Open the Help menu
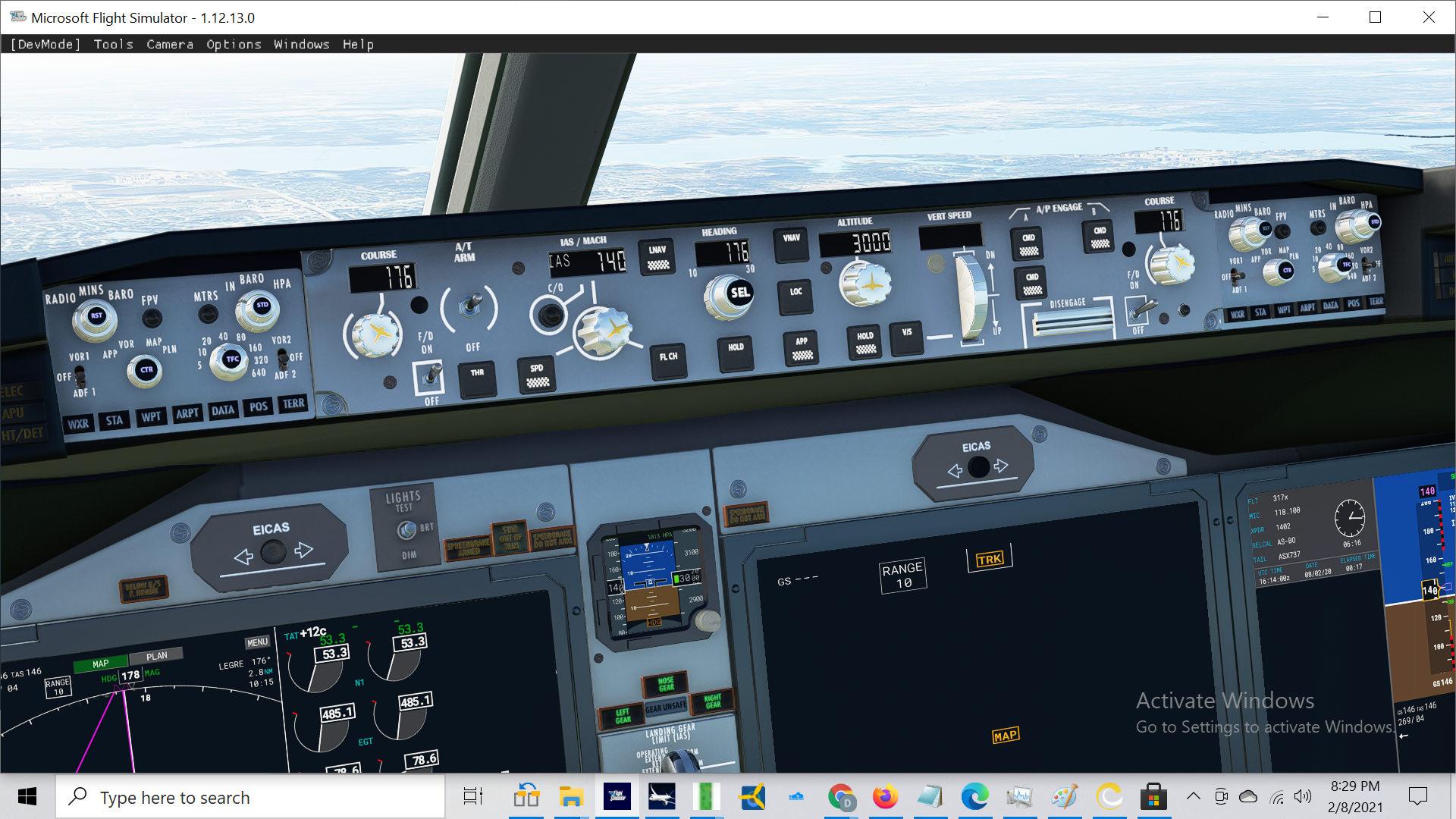 pos(358,44)
